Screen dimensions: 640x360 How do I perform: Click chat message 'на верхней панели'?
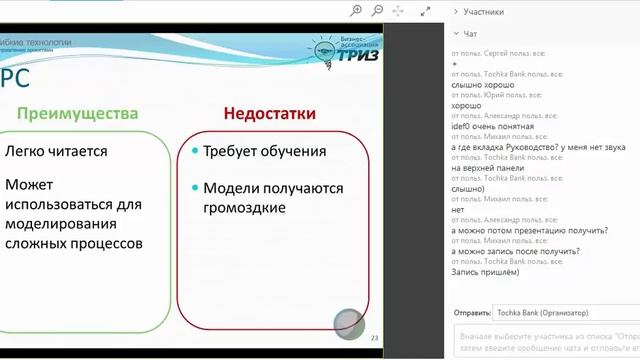(487, 168)
